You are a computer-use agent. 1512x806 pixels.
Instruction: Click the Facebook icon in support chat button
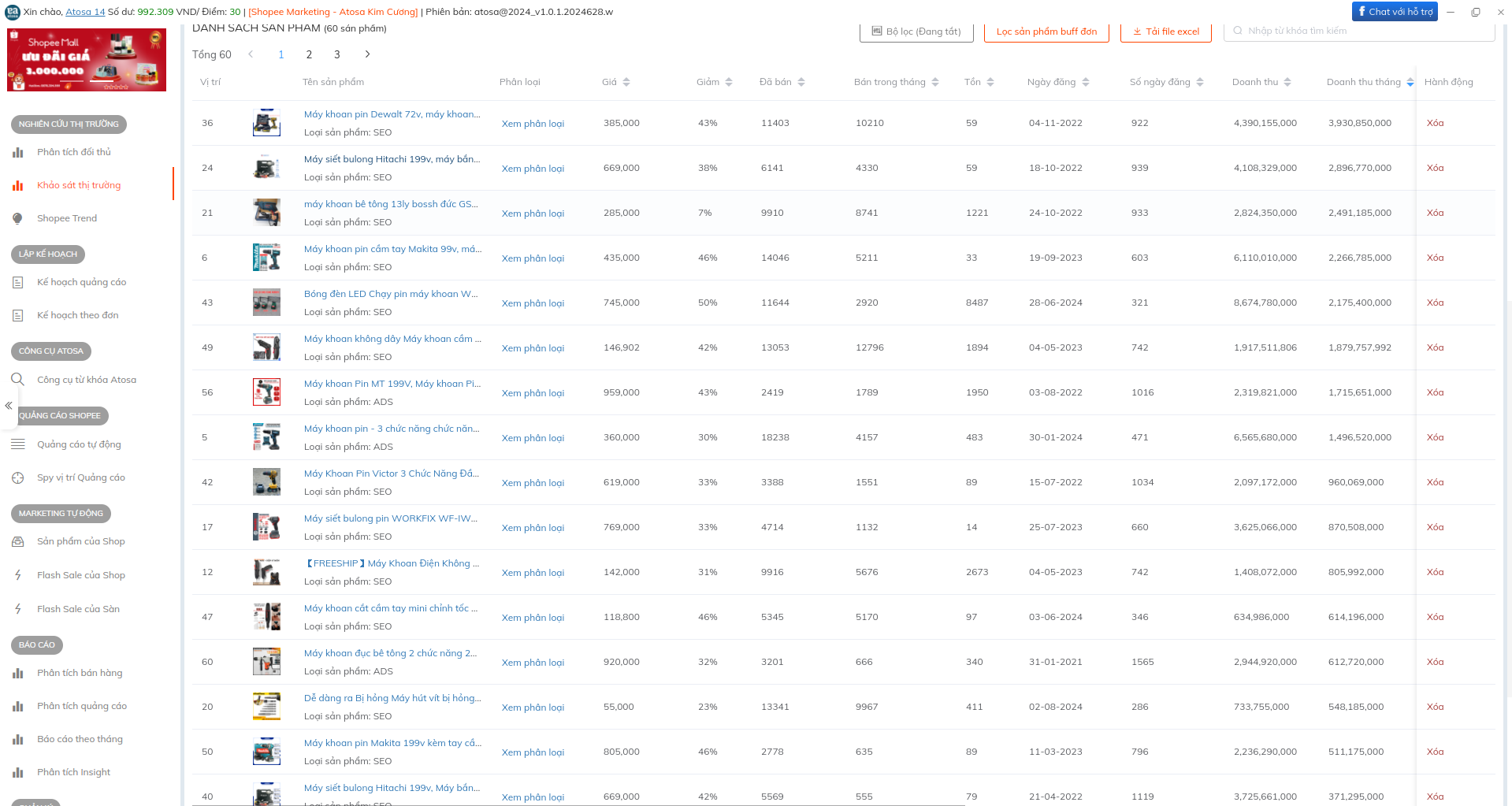point(1362,11)
